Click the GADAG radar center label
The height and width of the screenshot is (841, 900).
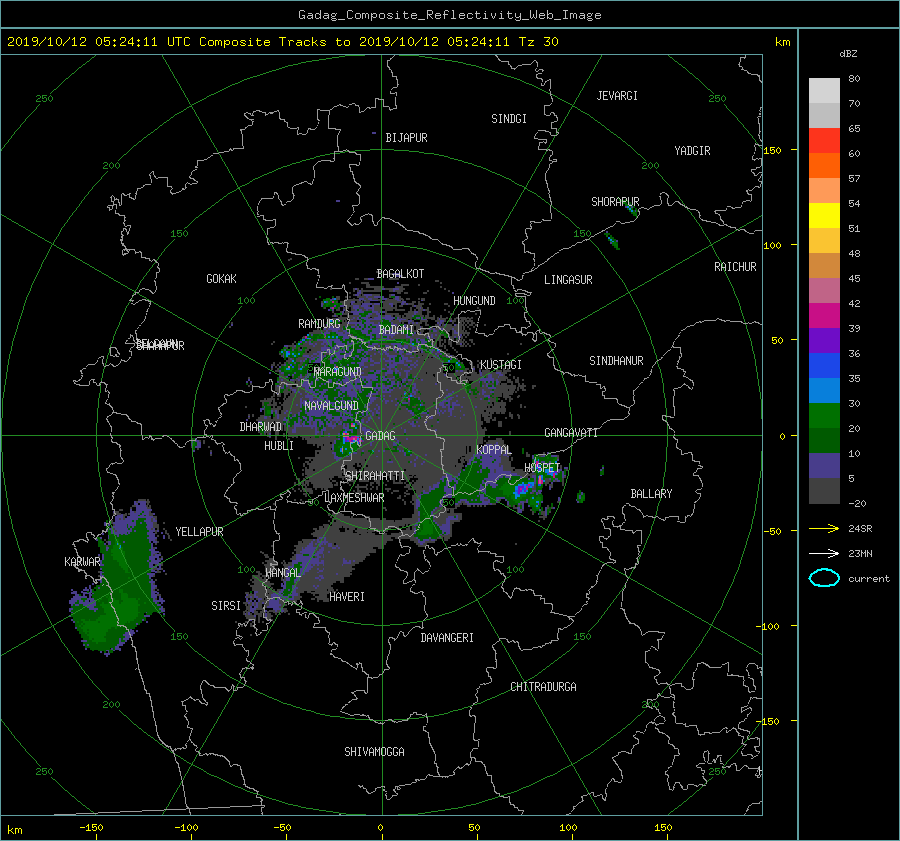pos(380,436)
